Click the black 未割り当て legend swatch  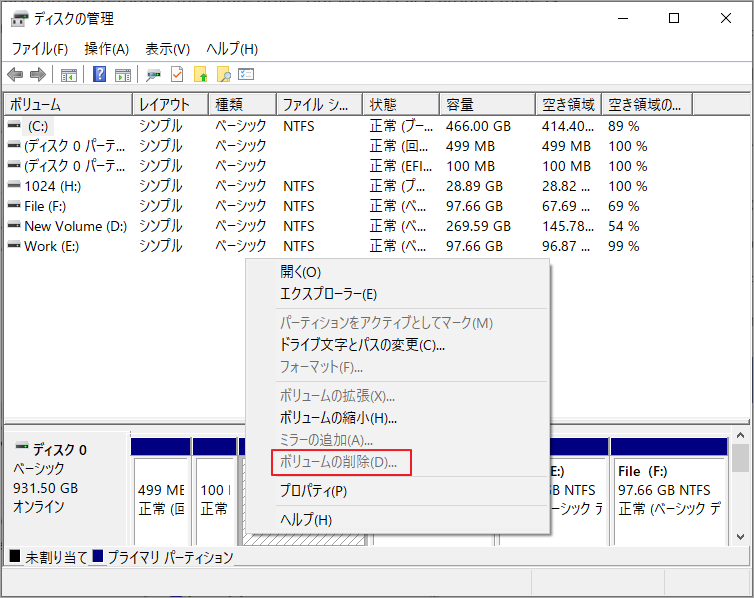(15, 556)
